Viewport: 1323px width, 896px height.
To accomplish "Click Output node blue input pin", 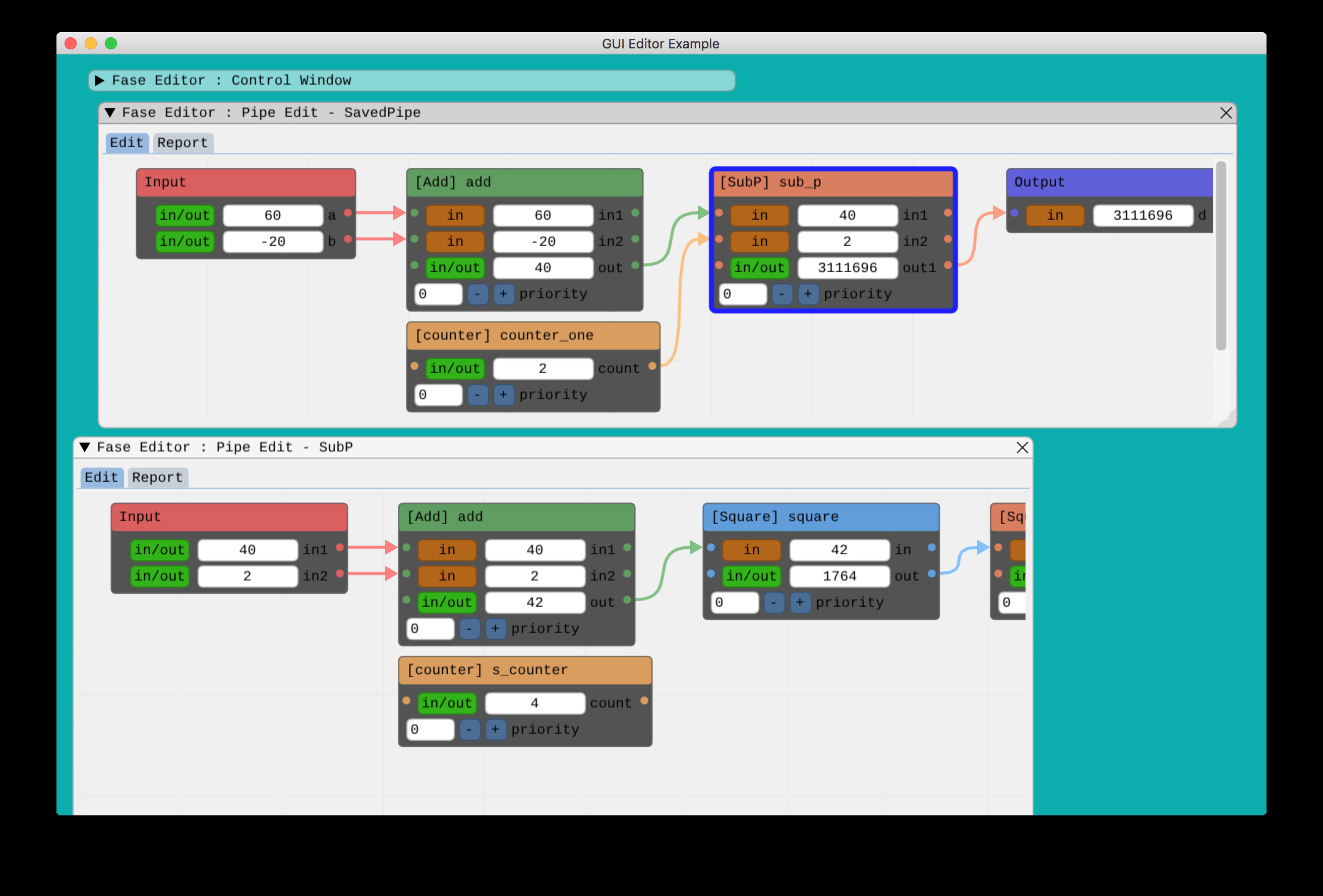I will pos(1014,213).
